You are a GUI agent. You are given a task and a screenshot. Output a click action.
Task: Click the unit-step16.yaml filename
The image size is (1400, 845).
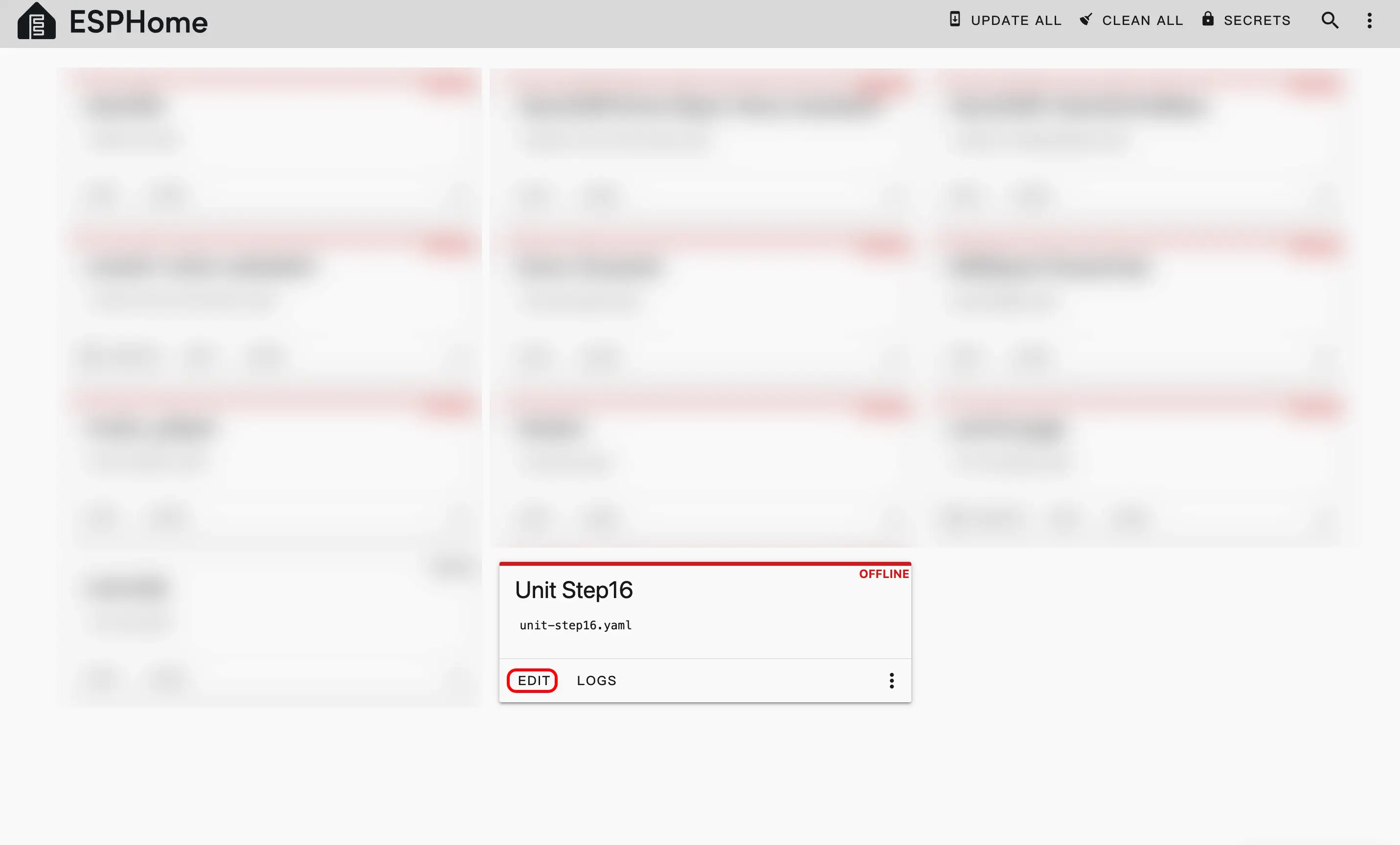[575, 625]
